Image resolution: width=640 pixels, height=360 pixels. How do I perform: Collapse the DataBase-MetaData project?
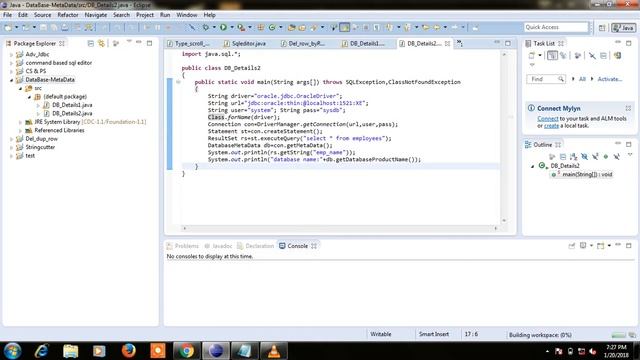(11, 80)
